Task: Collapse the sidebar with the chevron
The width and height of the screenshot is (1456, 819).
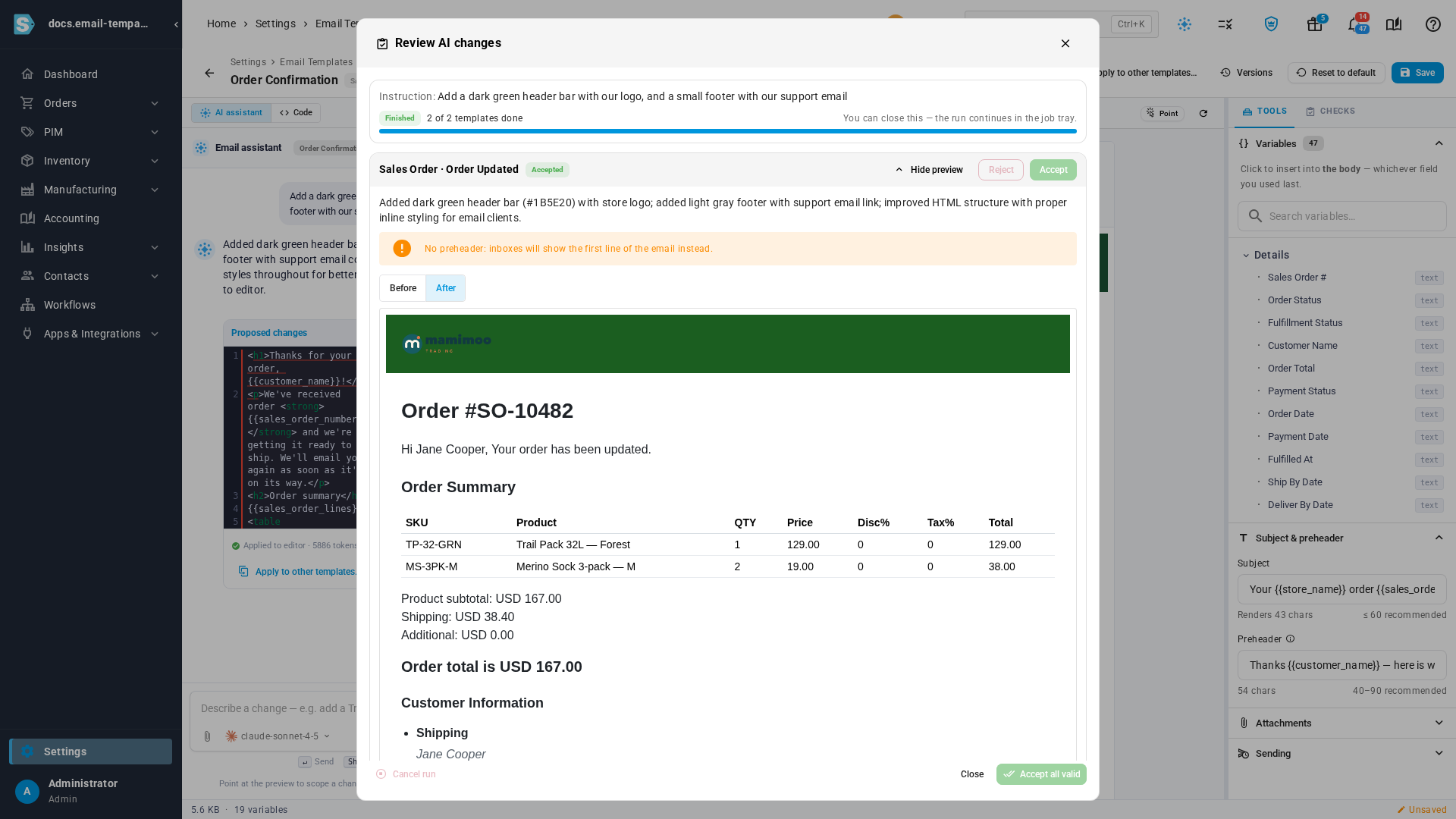Action: [x=176, y=24]
